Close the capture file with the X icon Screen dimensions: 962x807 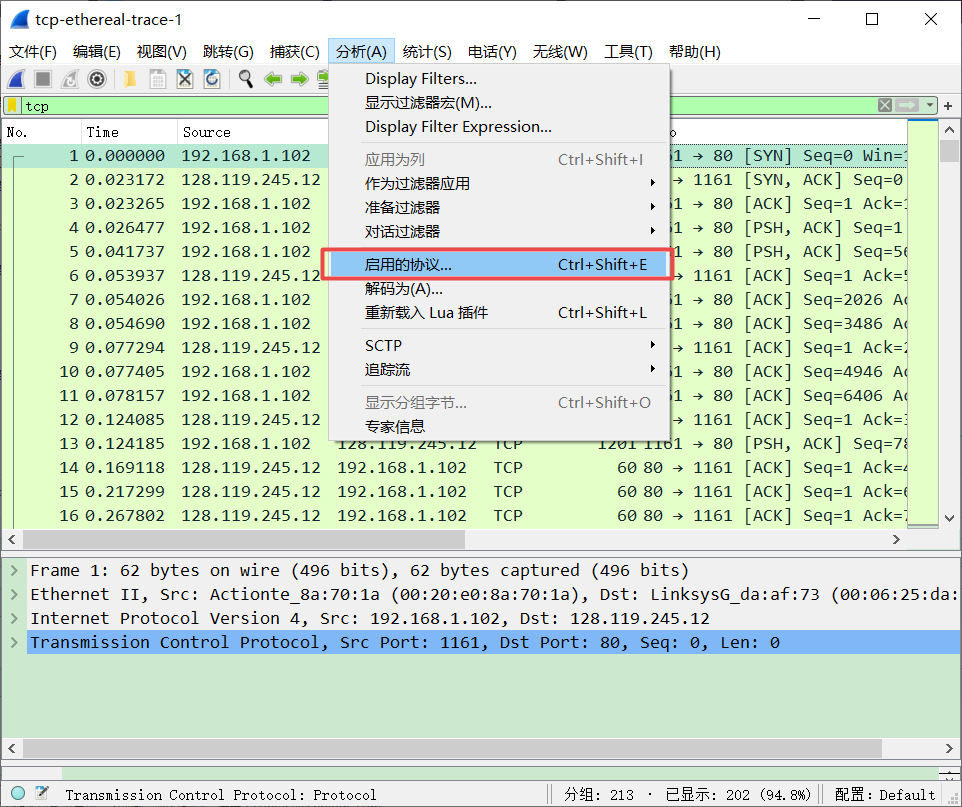coord(185,79)
